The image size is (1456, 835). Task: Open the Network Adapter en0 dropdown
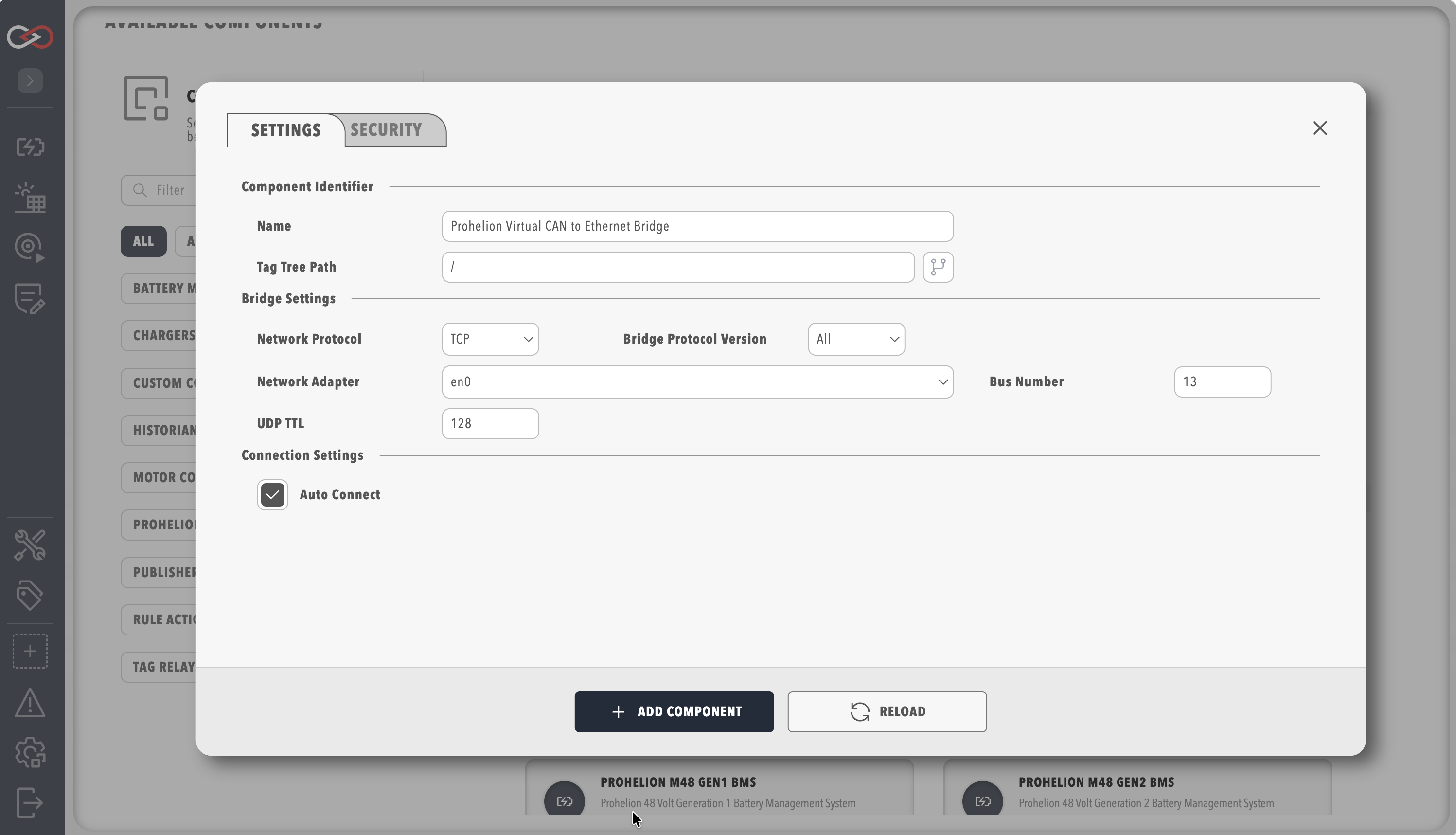coord(697,382)
